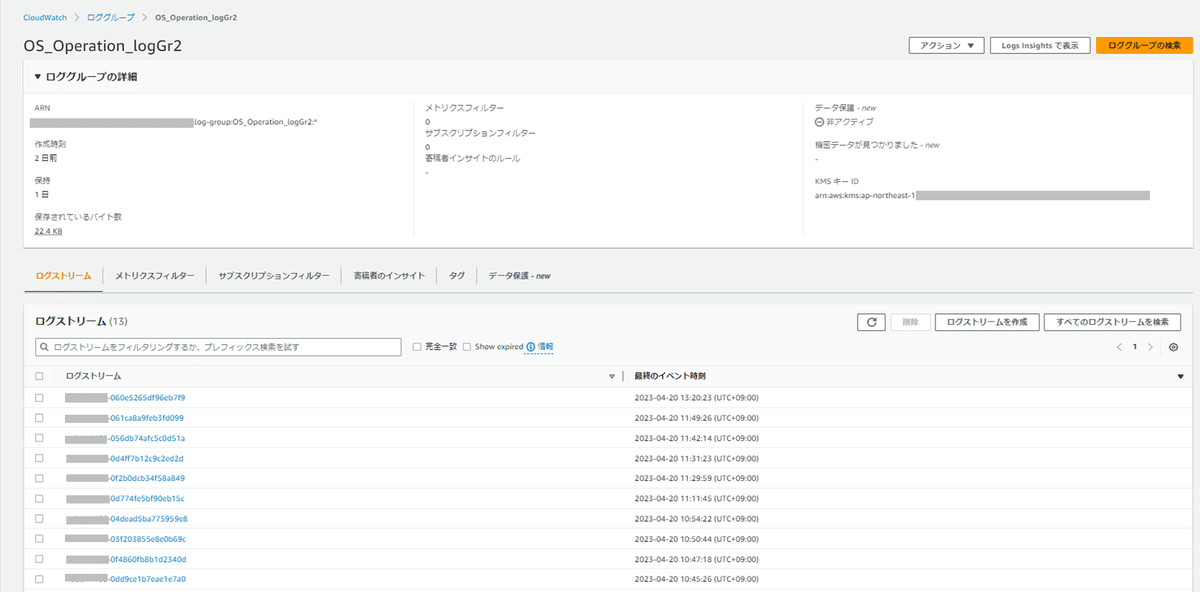Select all log streams header checkbox
The image size is (1200, 592).
pyautogui.click(x=39, y=376)
